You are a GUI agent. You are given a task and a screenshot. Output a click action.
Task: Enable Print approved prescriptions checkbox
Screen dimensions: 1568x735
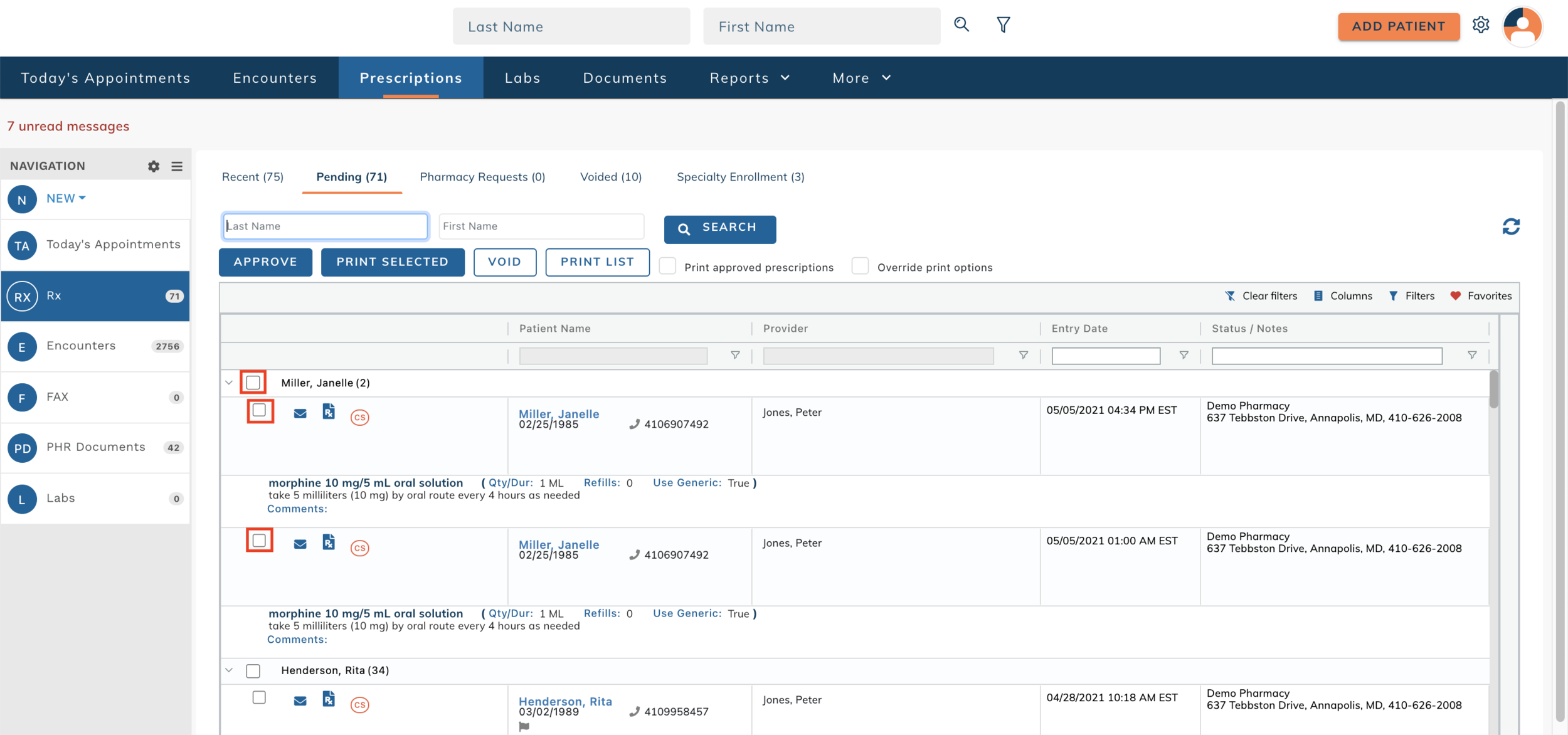(x=668, y=267)
